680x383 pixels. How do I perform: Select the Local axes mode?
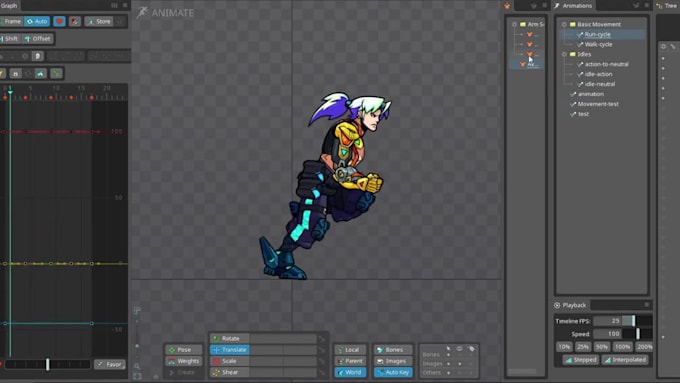click(x=350, y=350)
